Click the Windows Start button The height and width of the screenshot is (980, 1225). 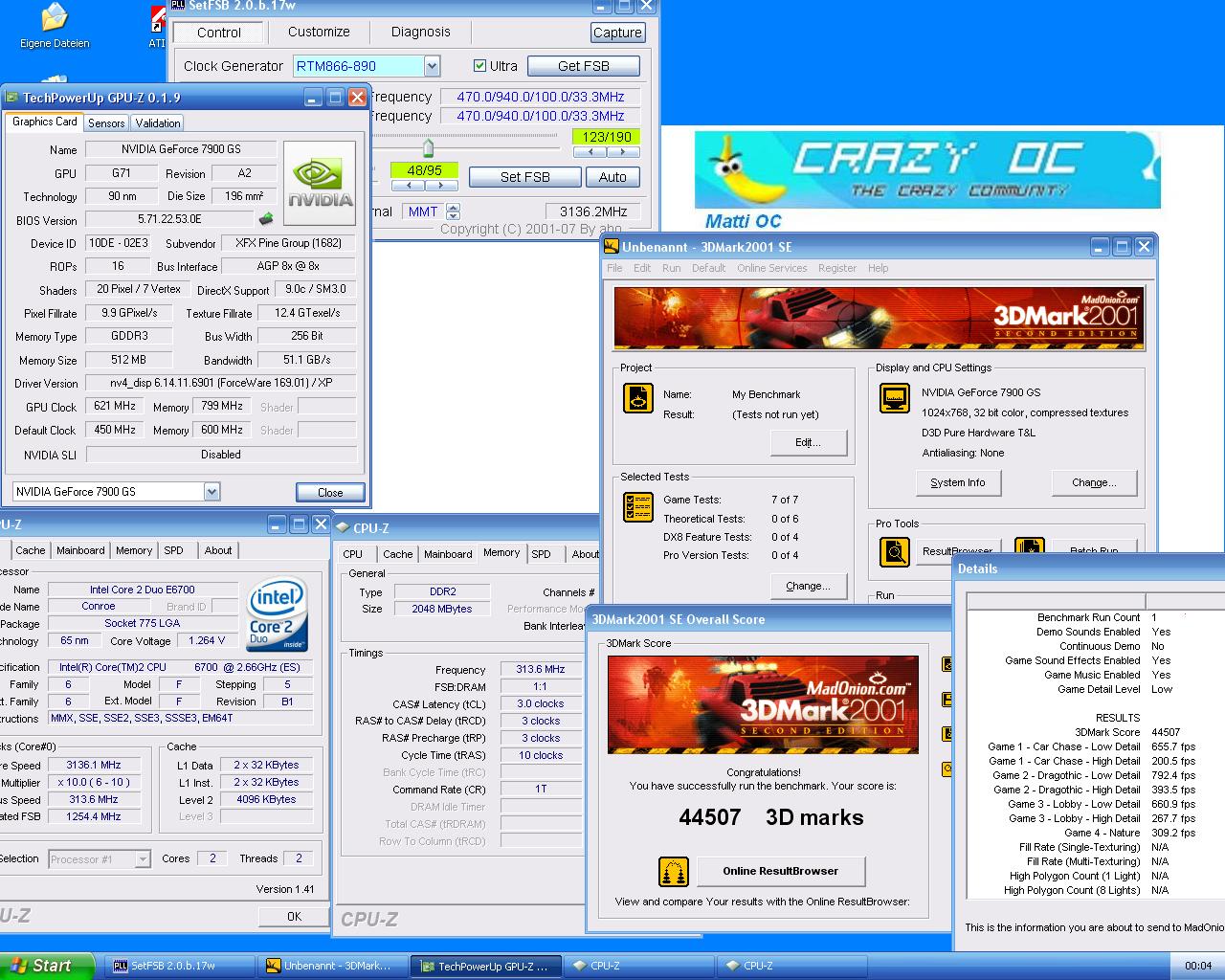[x=47, y=966]
